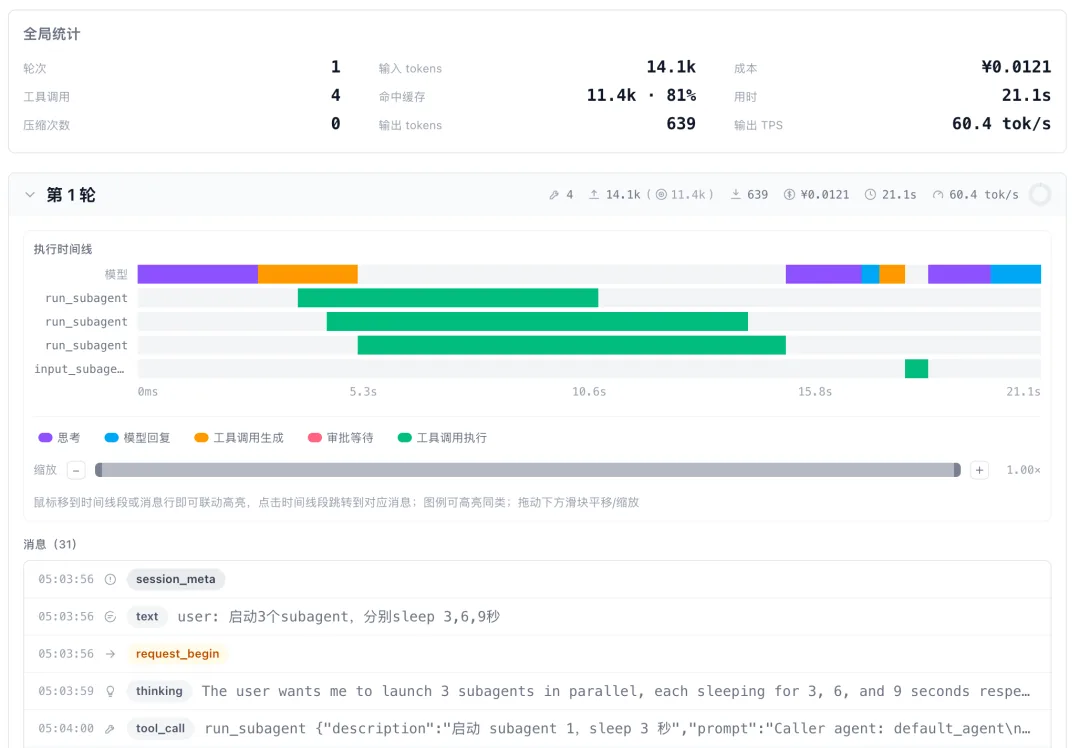This screenshot has width=1080, height=748.
Task: Click the wrench tool-call count icon
Action: (x=554, y=195)
